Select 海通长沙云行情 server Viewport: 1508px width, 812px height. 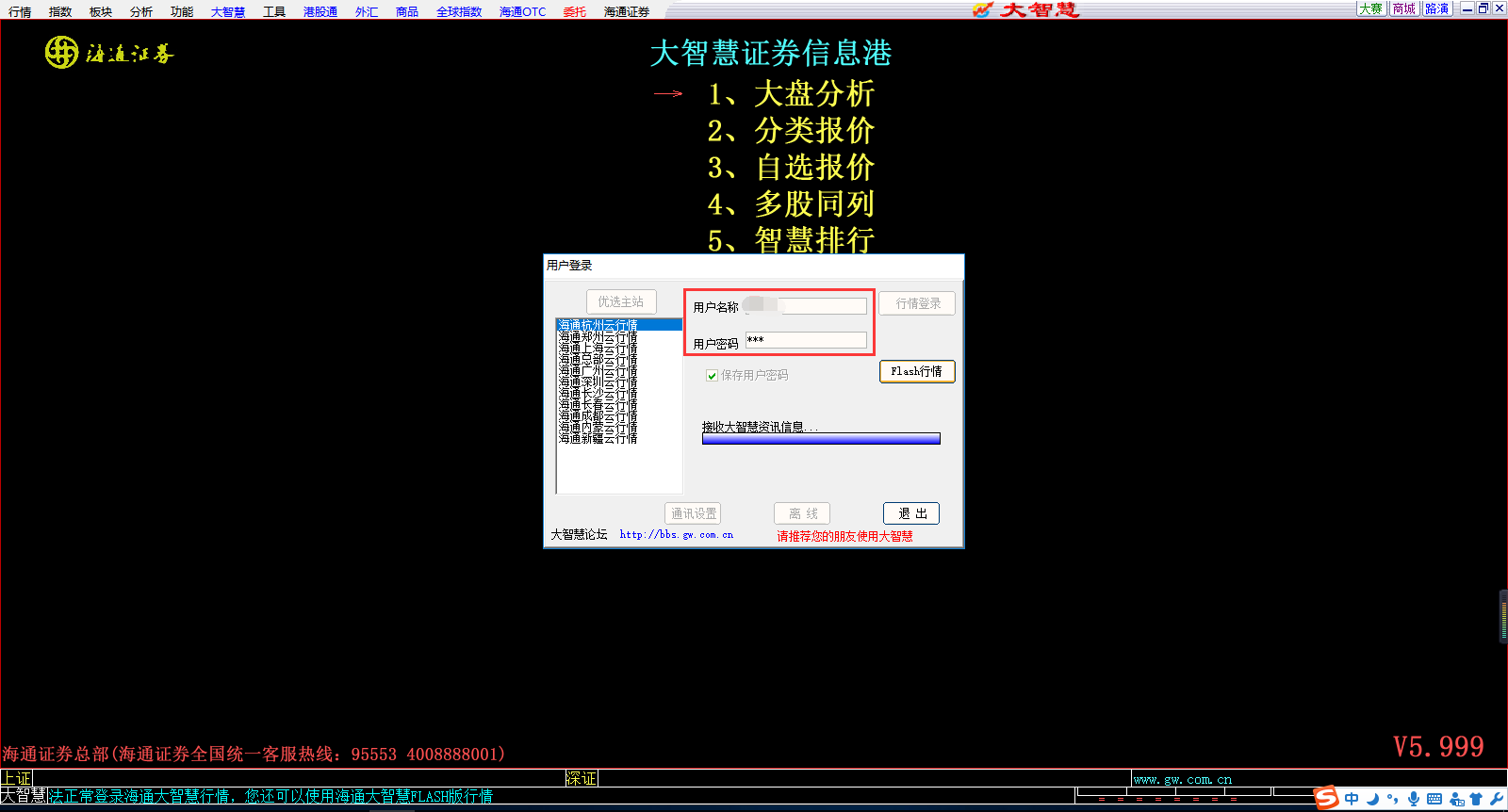(x=618, y=393)
